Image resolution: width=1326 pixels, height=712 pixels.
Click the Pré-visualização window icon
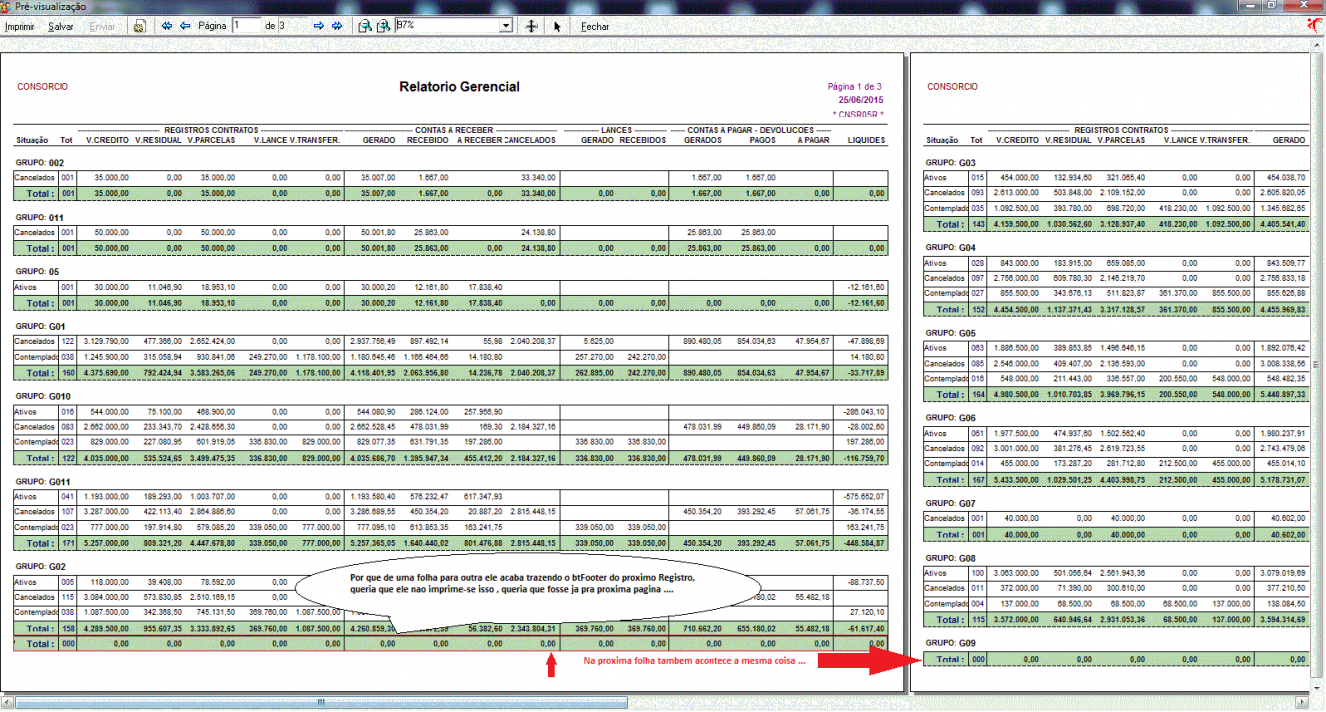pyautogui.click(x=7, y=6)
